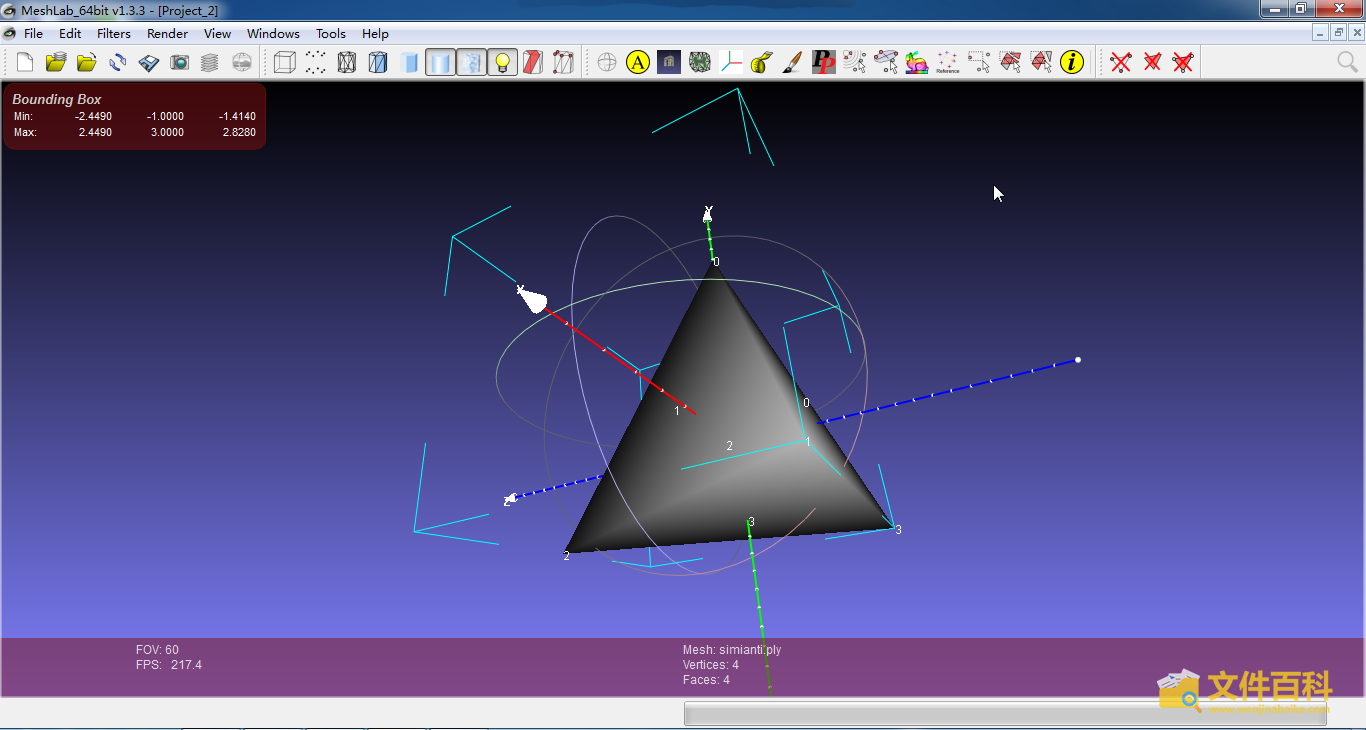Toggle Flat shading render mode
Image resolution: width=1366 pixels, height=730 pixels.
(x=409, y=63)
